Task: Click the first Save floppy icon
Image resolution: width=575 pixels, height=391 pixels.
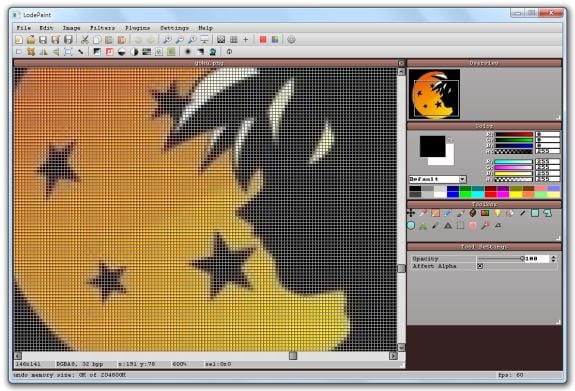Action: click(43, 40)
